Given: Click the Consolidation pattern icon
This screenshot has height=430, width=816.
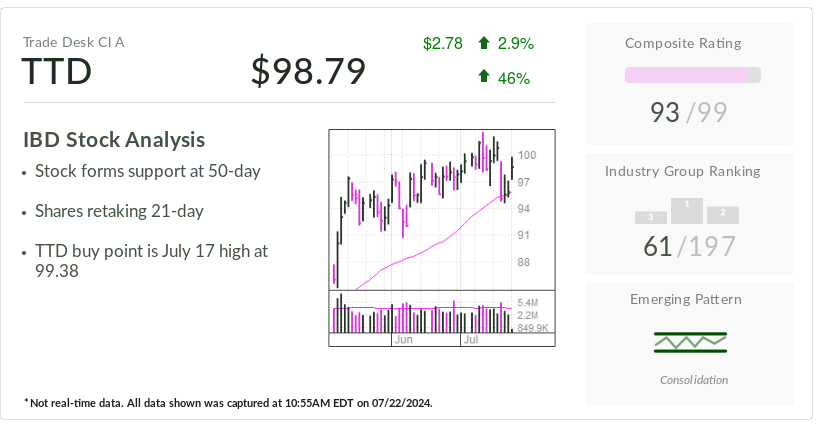Looking at the screenshot, I should point(690,342).
